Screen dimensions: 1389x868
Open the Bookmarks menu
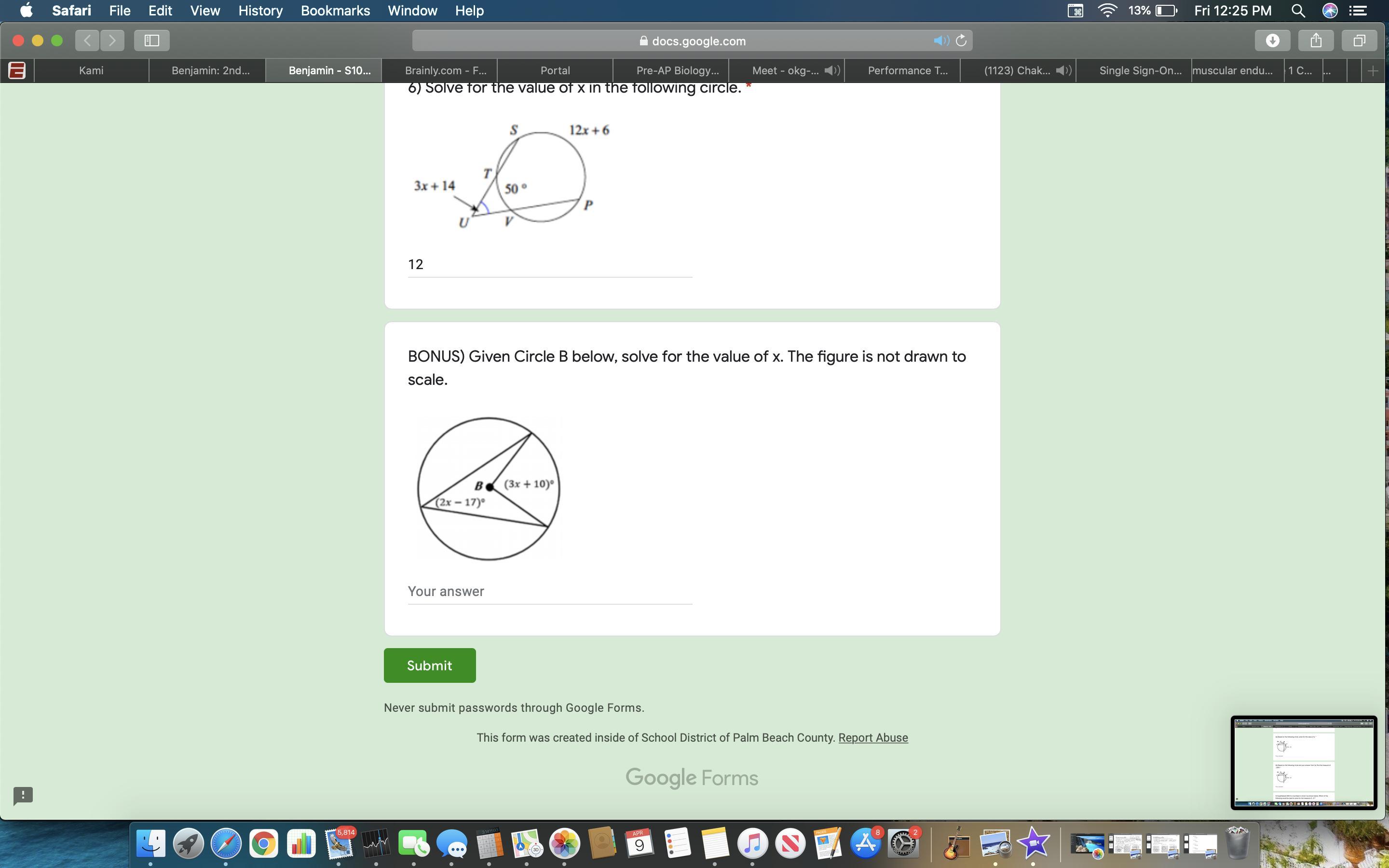point(335,10)
